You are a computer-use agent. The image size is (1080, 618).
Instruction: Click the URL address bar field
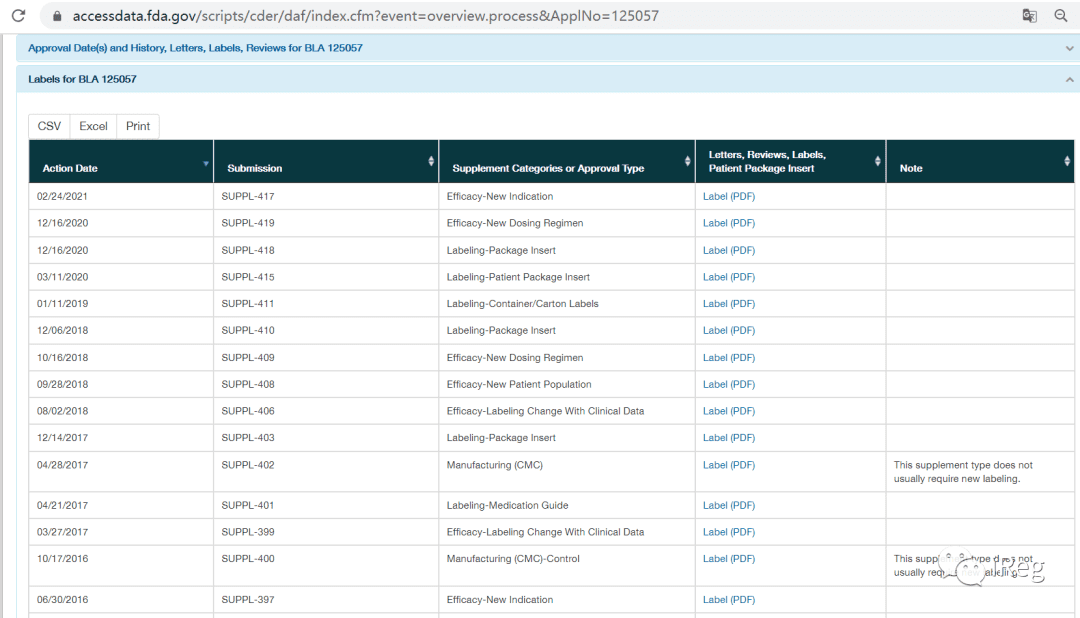(x=523, y=16)
